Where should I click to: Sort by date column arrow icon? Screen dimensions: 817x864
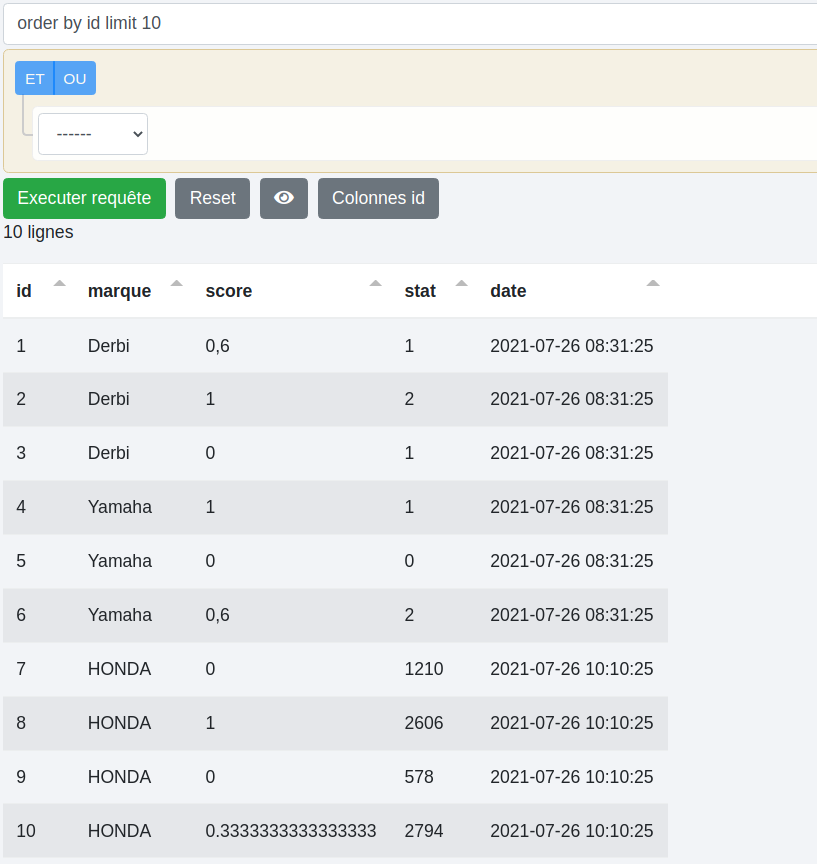tap(653, 284)
